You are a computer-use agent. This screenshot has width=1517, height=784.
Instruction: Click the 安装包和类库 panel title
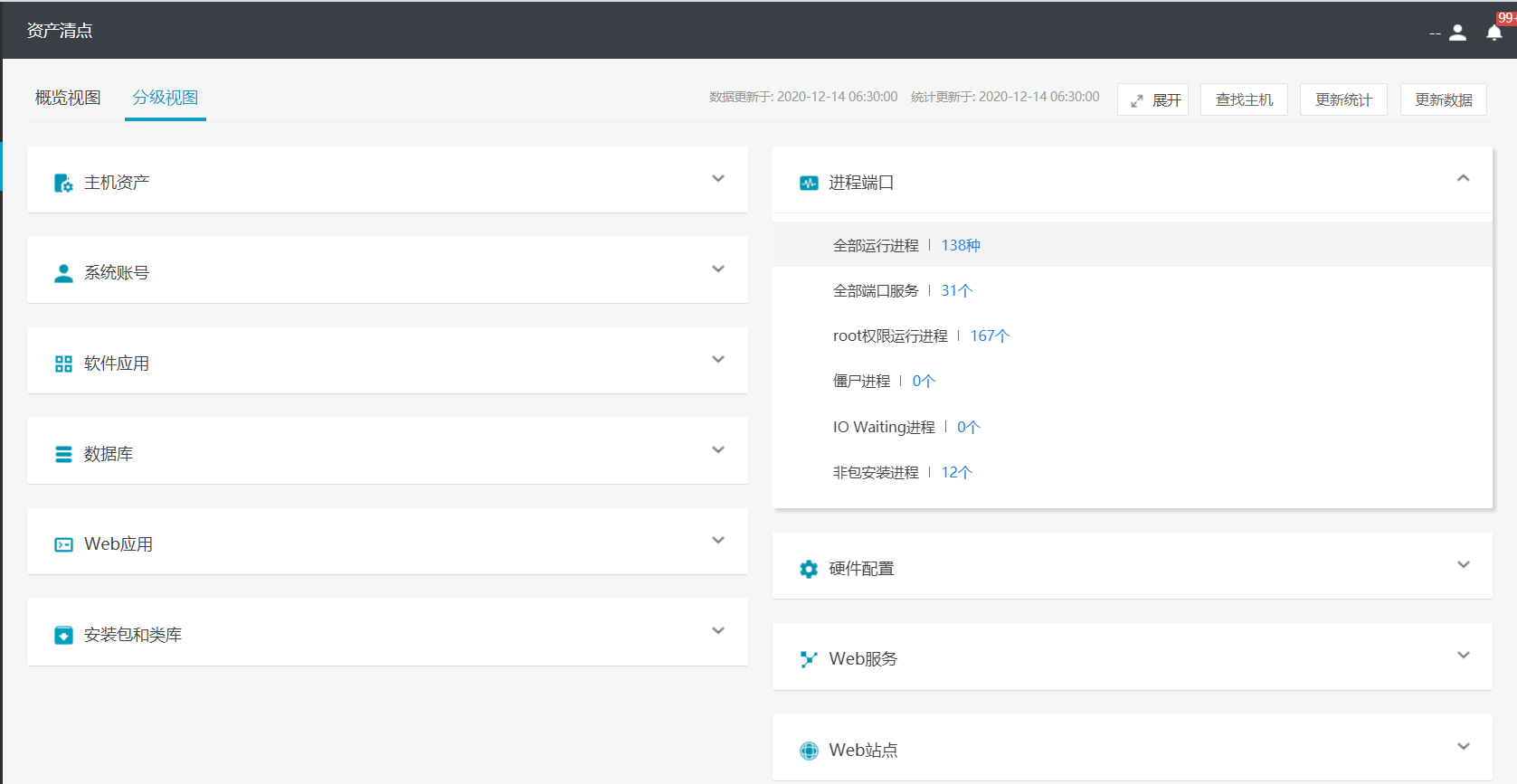pyautogui.click(x=133, y=635)
